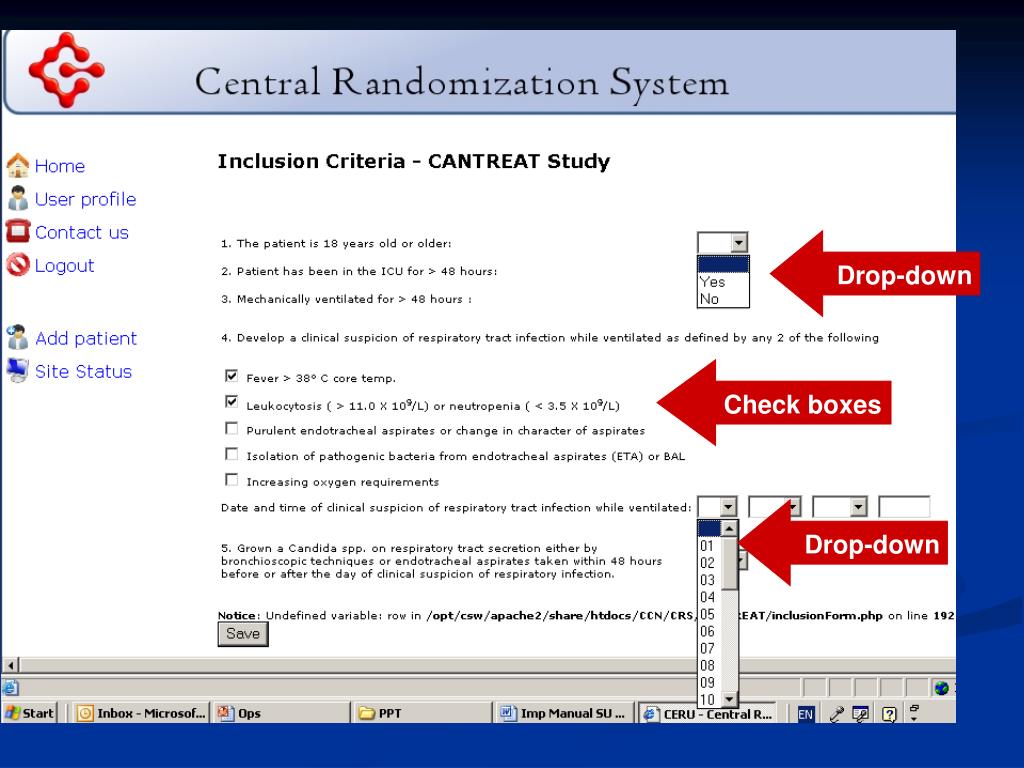Click the red Central Randomization System logo
Viewport: 1024px width, 768px height.
click(x=66, y=70)
